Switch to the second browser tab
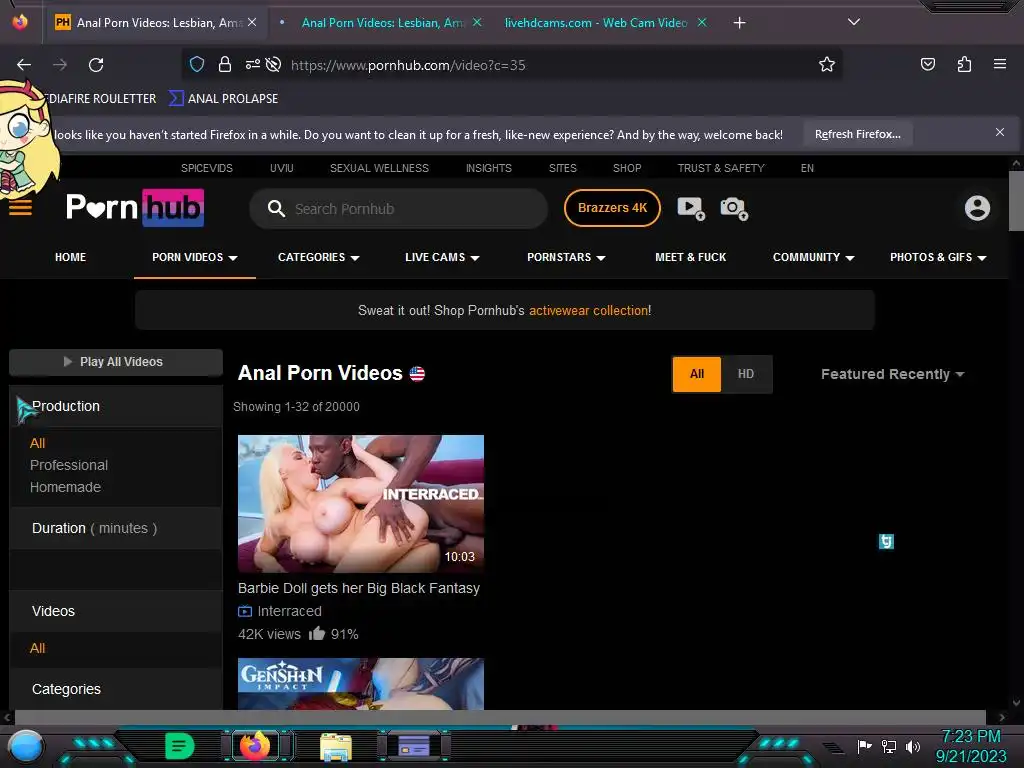Viewport: 1024px width, 768px height. pos(383,23)
